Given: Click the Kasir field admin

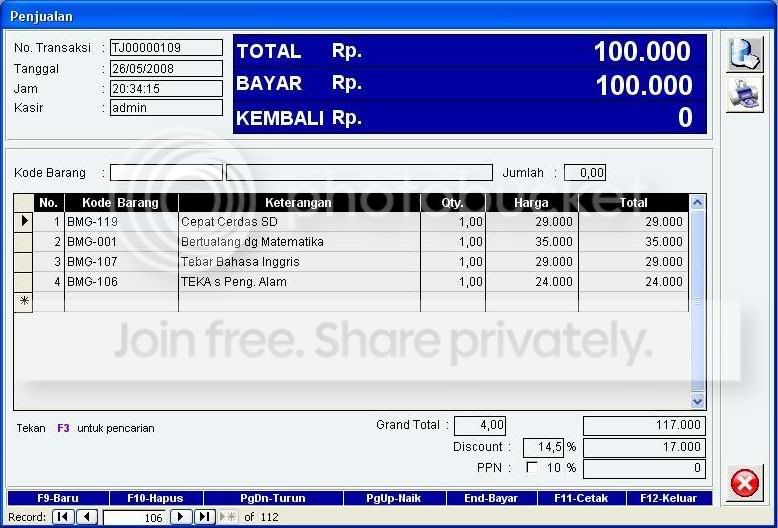Looking at the screenshot, I should 166,108.
